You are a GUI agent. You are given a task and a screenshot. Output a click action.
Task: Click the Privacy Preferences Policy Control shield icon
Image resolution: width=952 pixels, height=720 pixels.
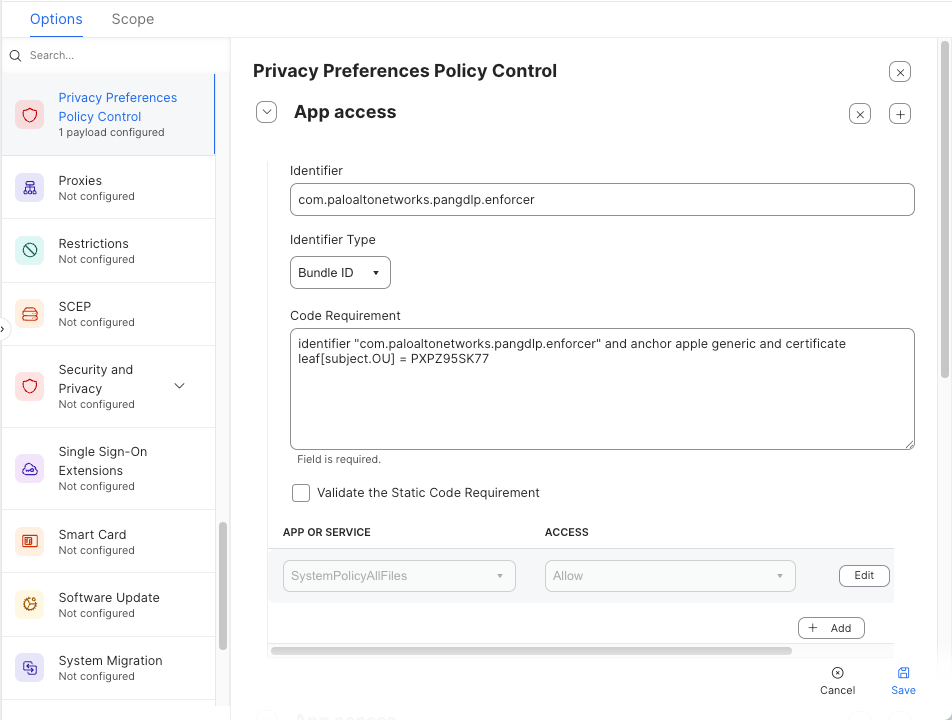(x=30, y=115)
